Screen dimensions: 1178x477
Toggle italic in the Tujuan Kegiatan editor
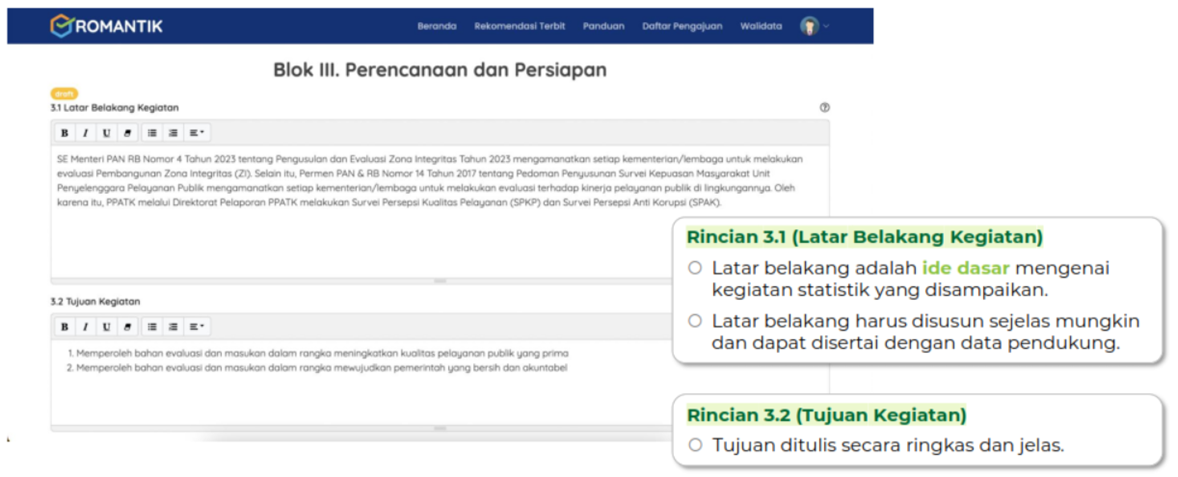[85, 327]
